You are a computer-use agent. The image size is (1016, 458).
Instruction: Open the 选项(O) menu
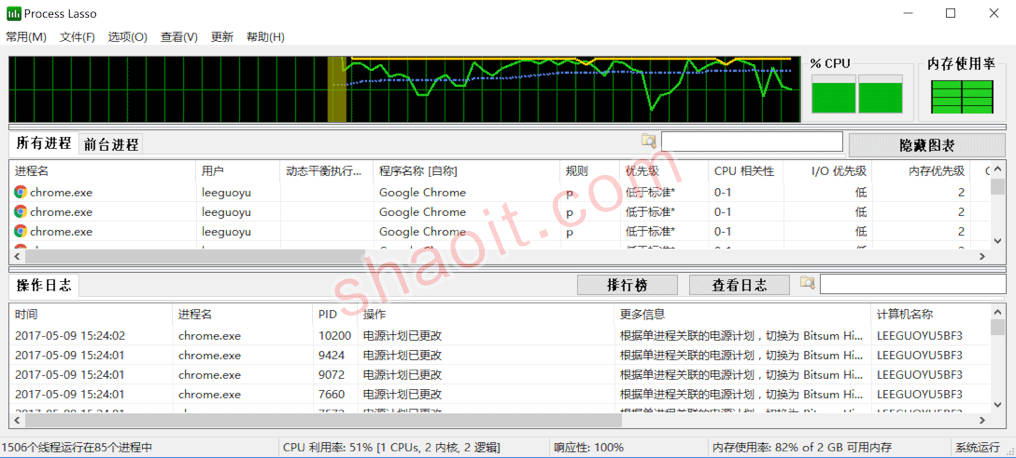[128, 37]
